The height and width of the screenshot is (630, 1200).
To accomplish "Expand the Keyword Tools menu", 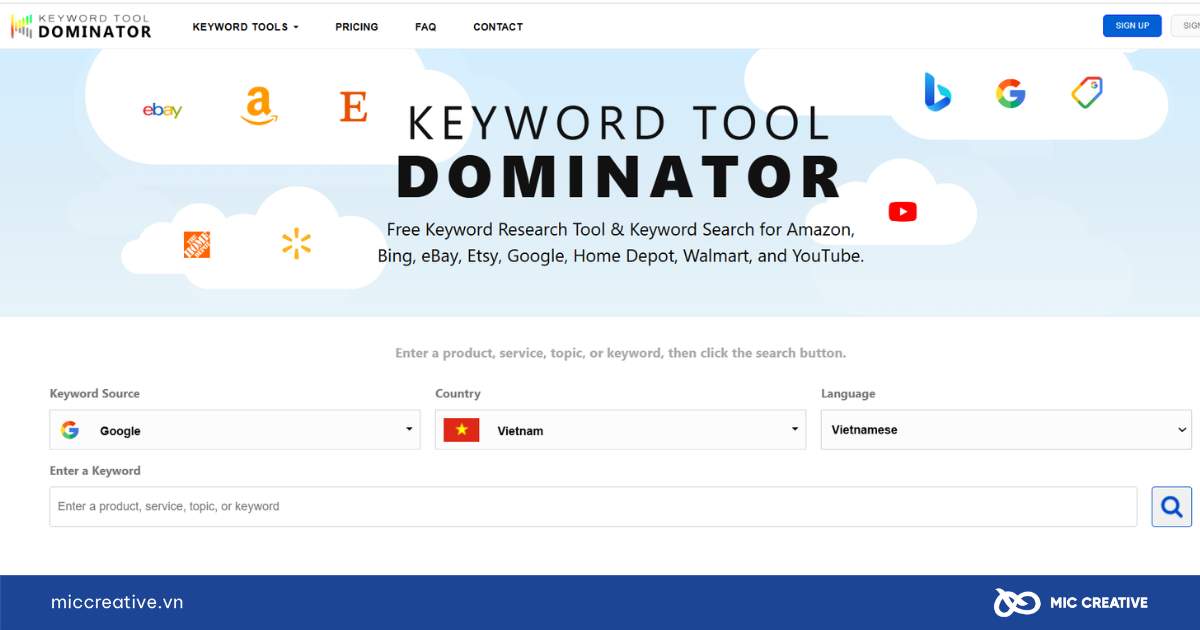I will pyautogui.click(x=245, y=27).
